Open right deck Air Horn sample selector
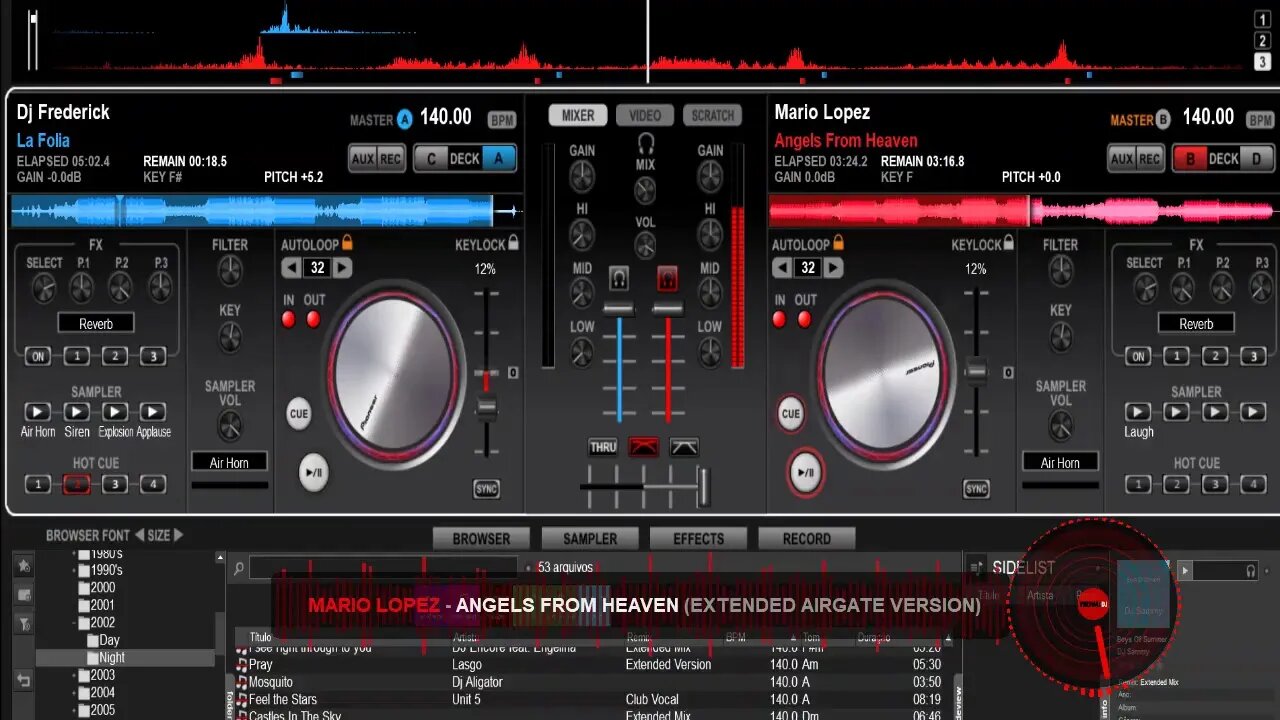Screen dimensions: 1280x720 tap(1060, 462)
